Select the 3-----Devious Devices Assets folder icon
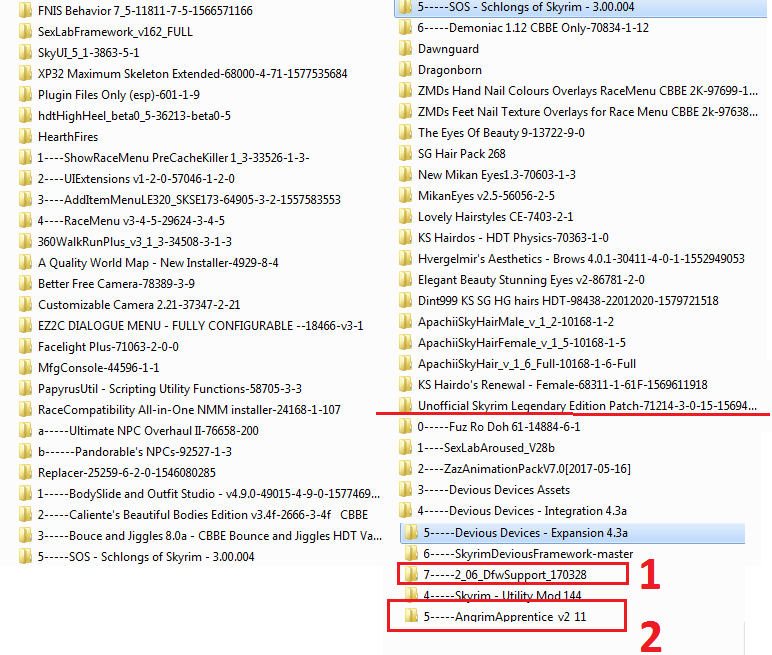772x655 pixels. [x=406, y=490]
